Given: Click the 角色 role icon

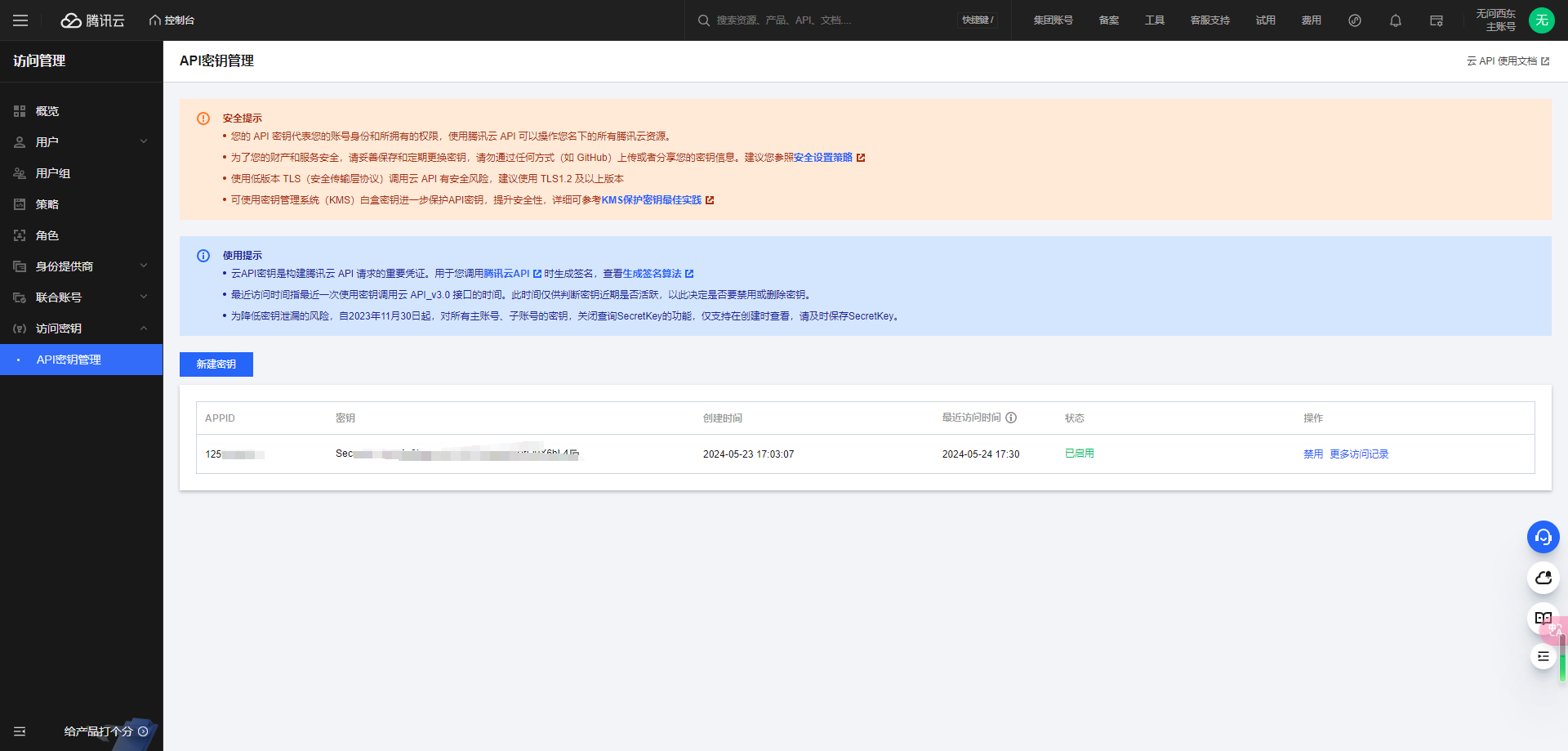Looking at the screenshot, I should tap(20, 235).
